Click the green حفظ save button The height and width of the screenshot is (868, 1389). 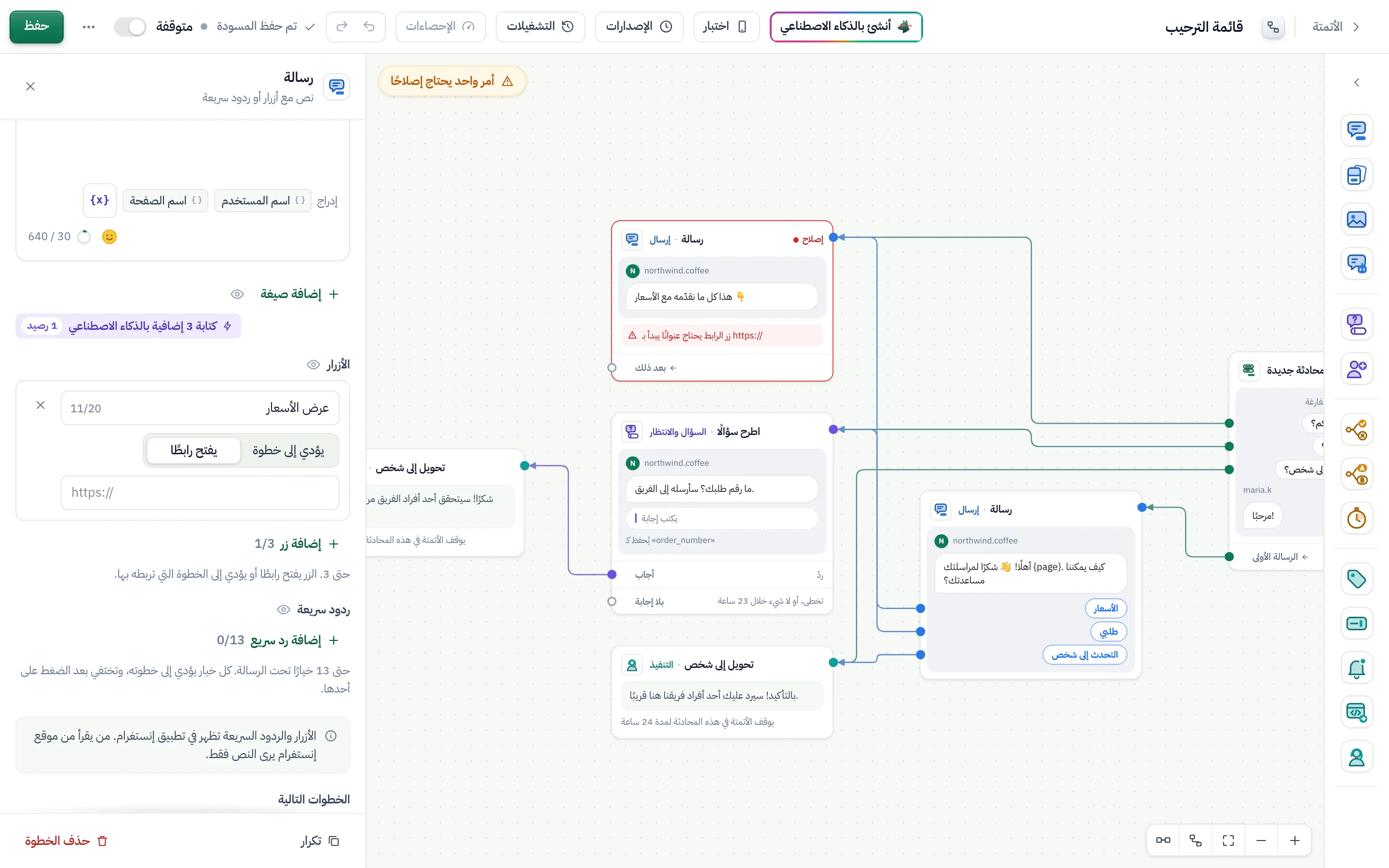(x=37, y=27)
